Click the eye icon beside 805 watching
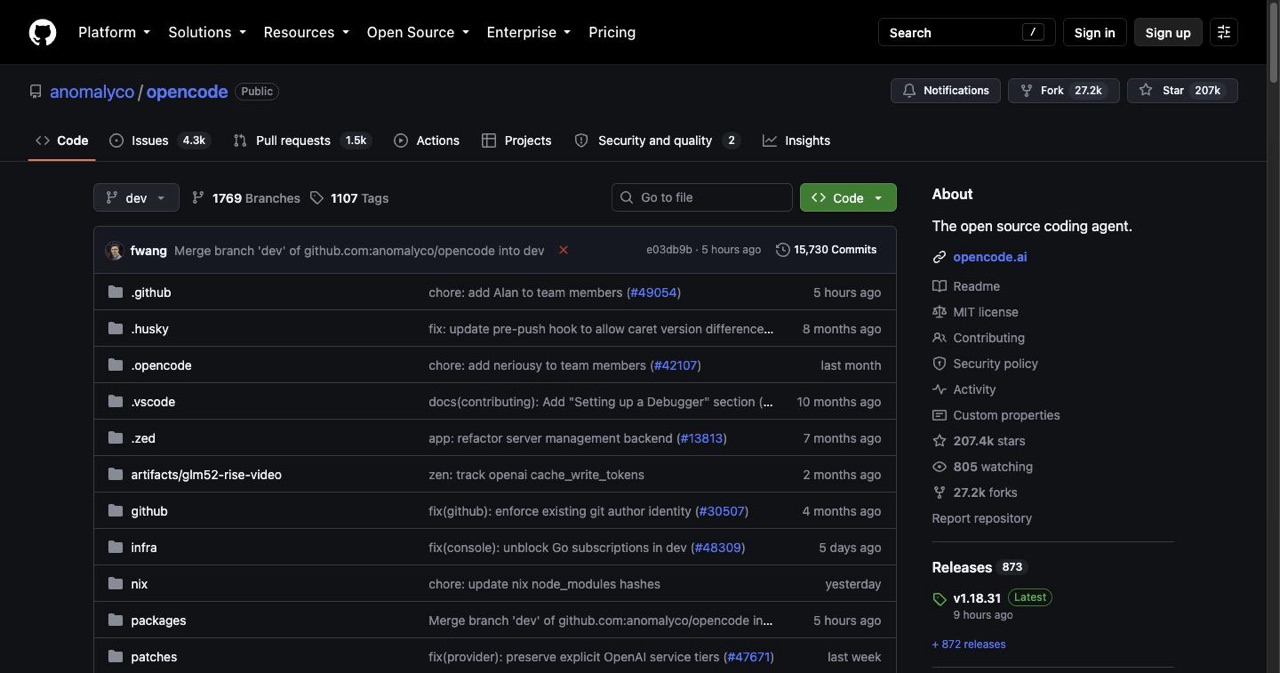The width and height of the screenshot is (1280, 673). pyautogui.click(x=939, y=467)
